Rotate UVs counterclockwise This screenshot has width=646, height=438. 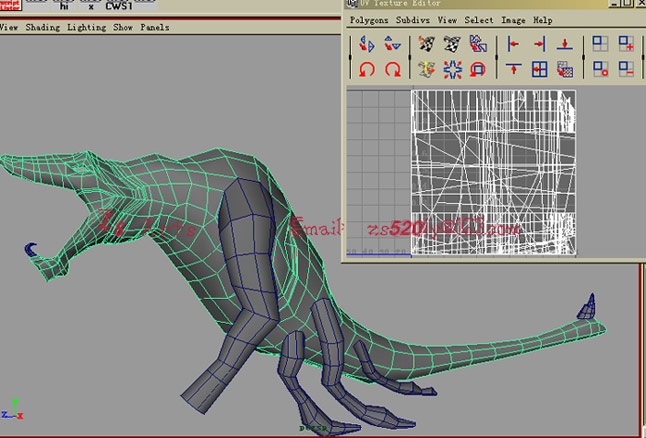(x=367, y=69)
